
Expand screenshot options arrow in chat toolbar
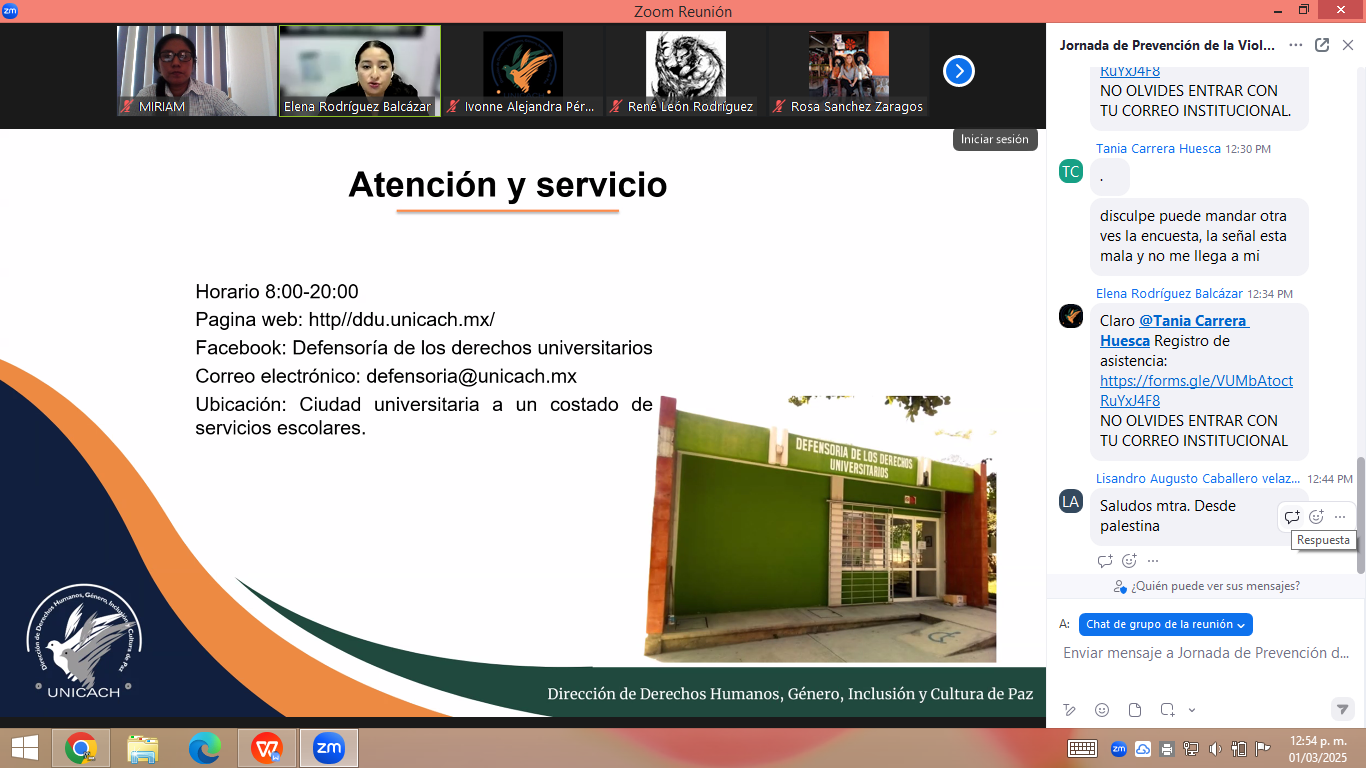point(1192,710)
